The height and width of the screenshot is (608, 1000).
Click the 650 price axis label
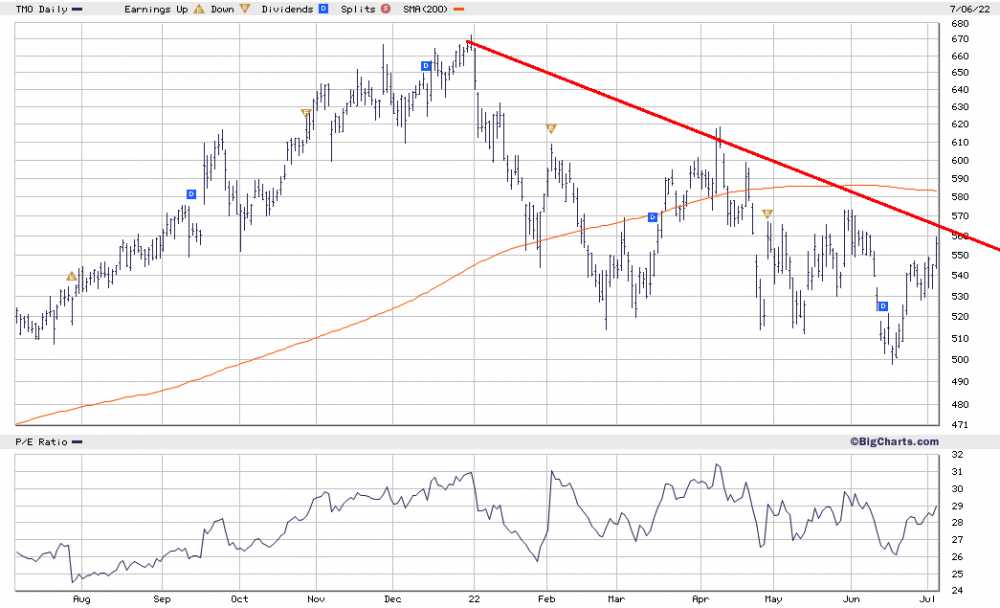pos(959,73)
